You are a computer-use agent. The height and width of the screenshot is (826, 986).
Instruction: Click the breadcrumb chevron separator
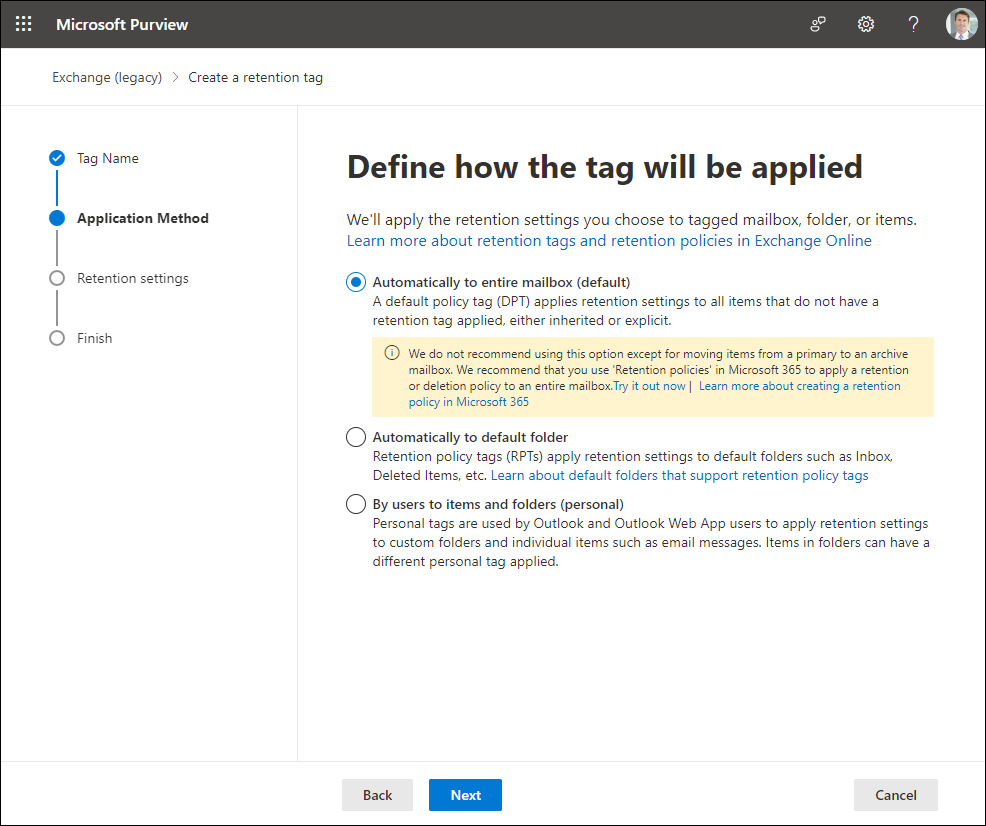pos(175,77)
